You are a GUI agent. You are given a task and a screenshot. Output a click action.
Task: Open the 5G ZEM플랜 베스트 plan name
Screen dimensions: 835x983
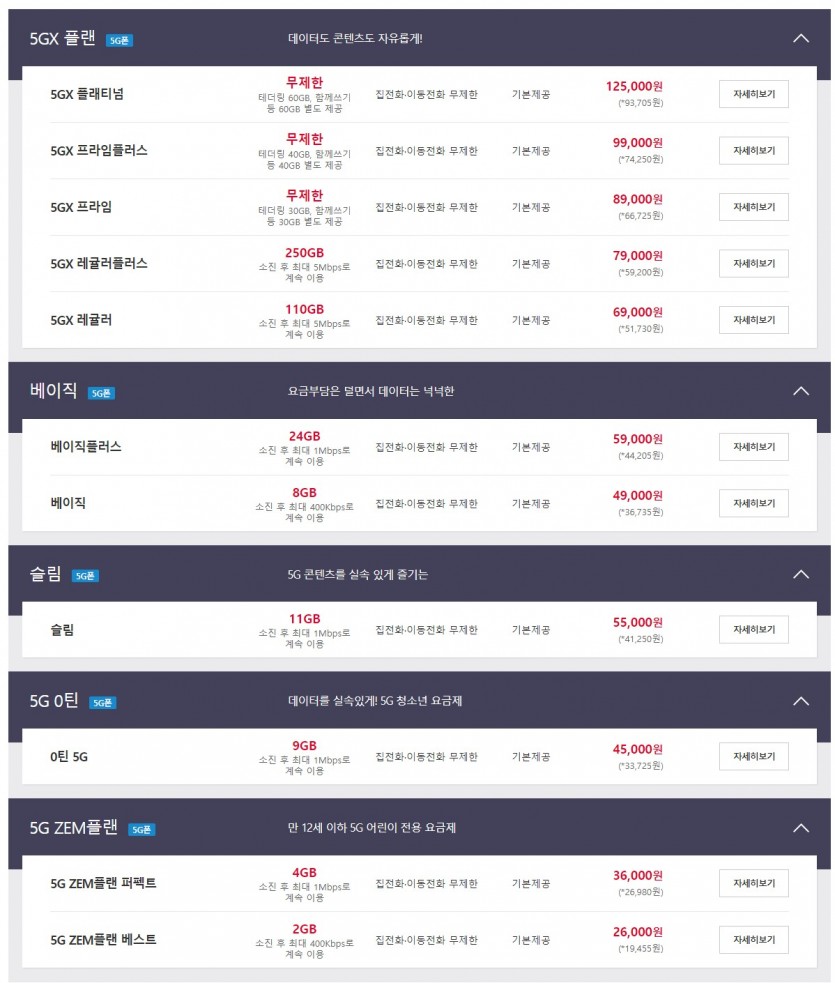[103, 940]
